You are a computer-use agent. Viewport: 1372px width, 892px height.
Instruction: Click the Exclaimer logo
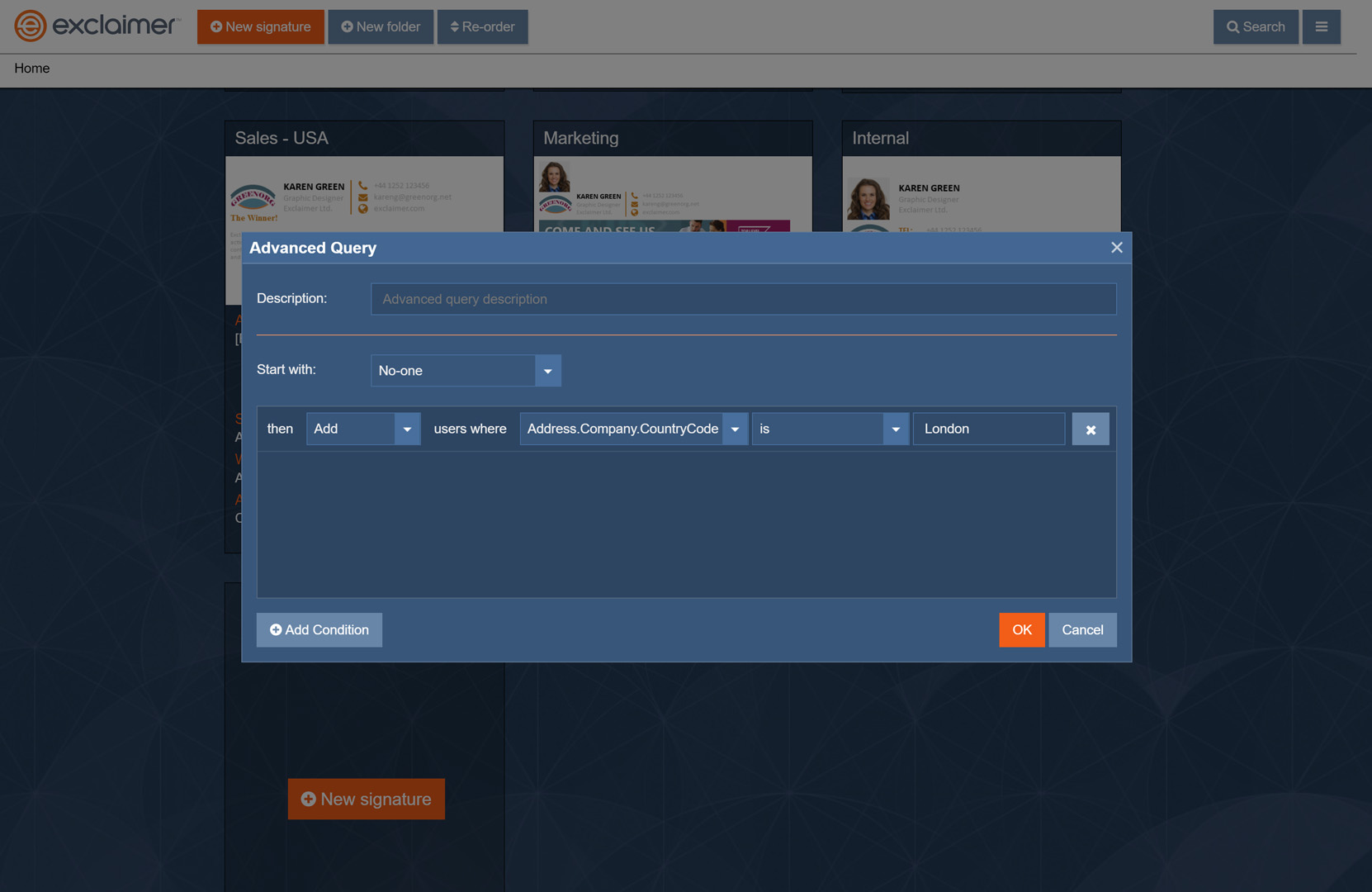point(97,26)
